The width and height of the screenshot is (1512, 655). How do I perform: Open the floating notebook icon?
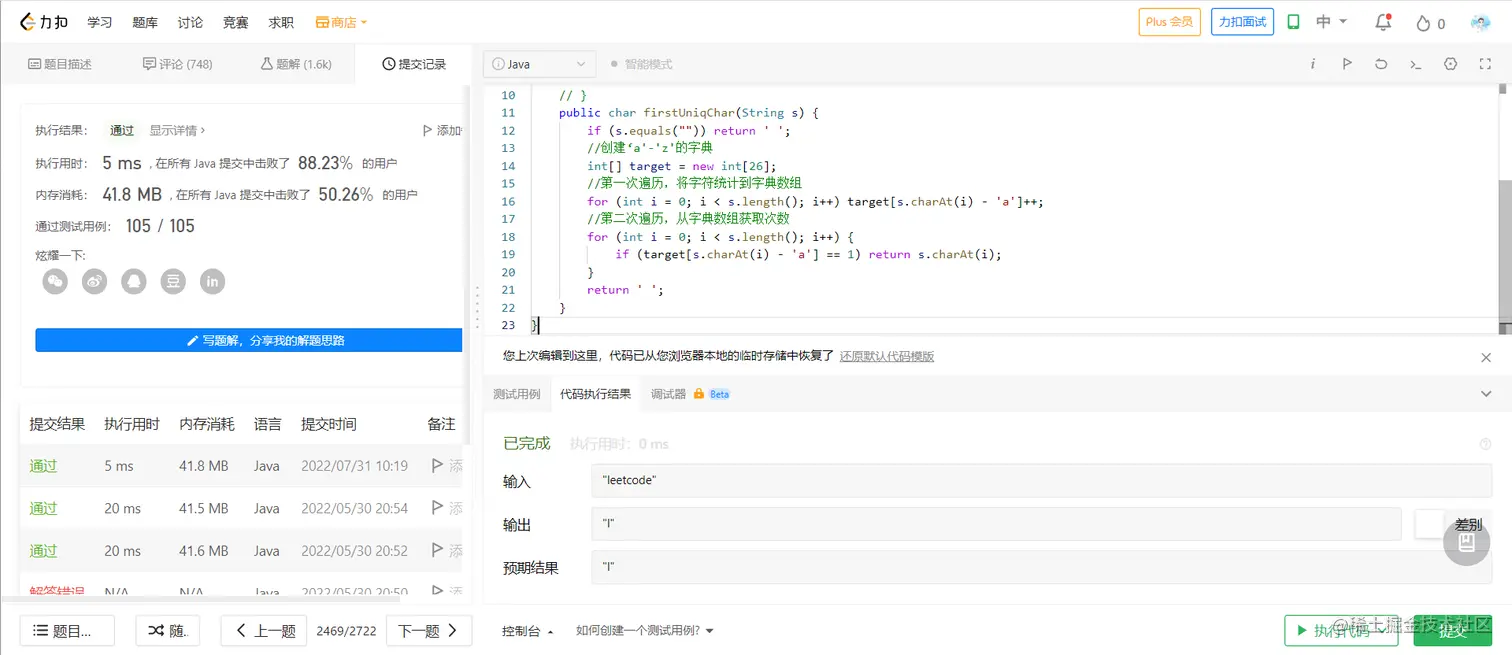[1467, 542]
